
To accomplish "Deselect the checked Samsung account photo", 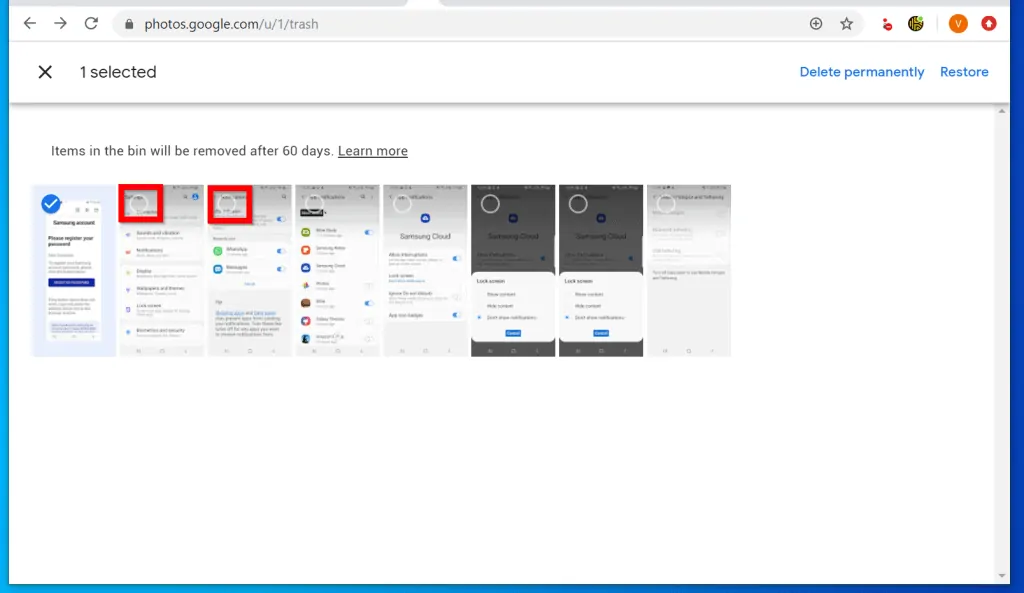I will click(x=51, y=204).
